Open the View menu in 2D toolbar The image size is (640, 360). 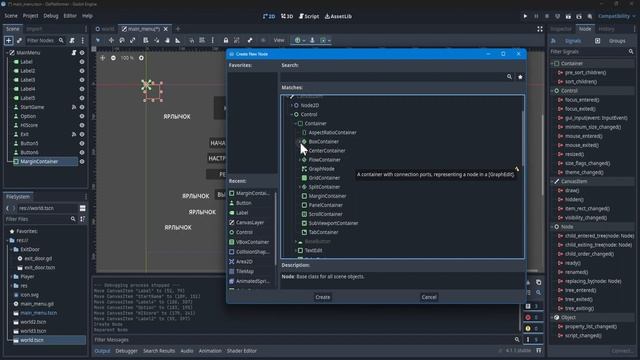tap(279, 40)
